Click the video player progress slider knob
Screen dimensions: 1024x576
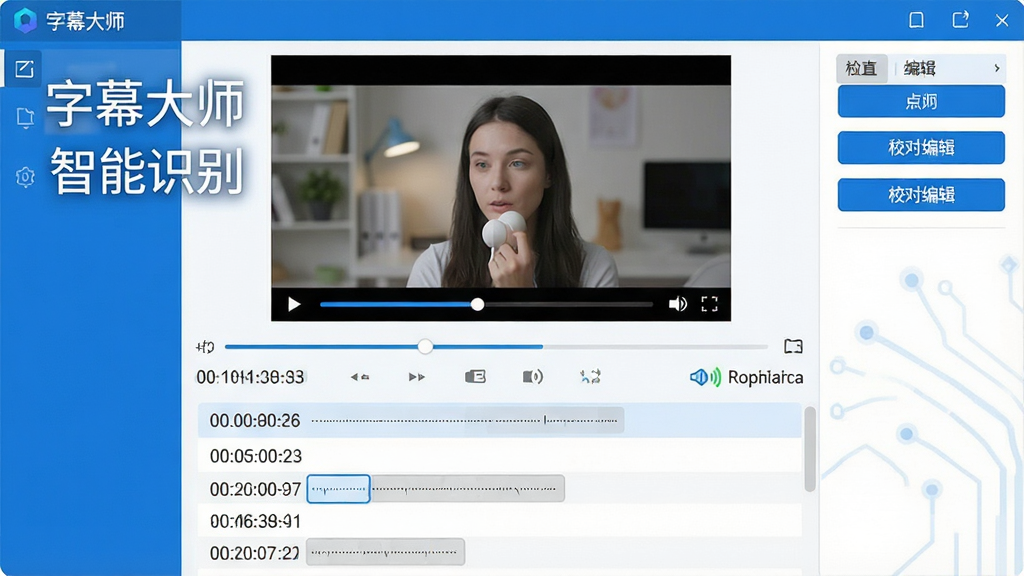tap(477, 304)
